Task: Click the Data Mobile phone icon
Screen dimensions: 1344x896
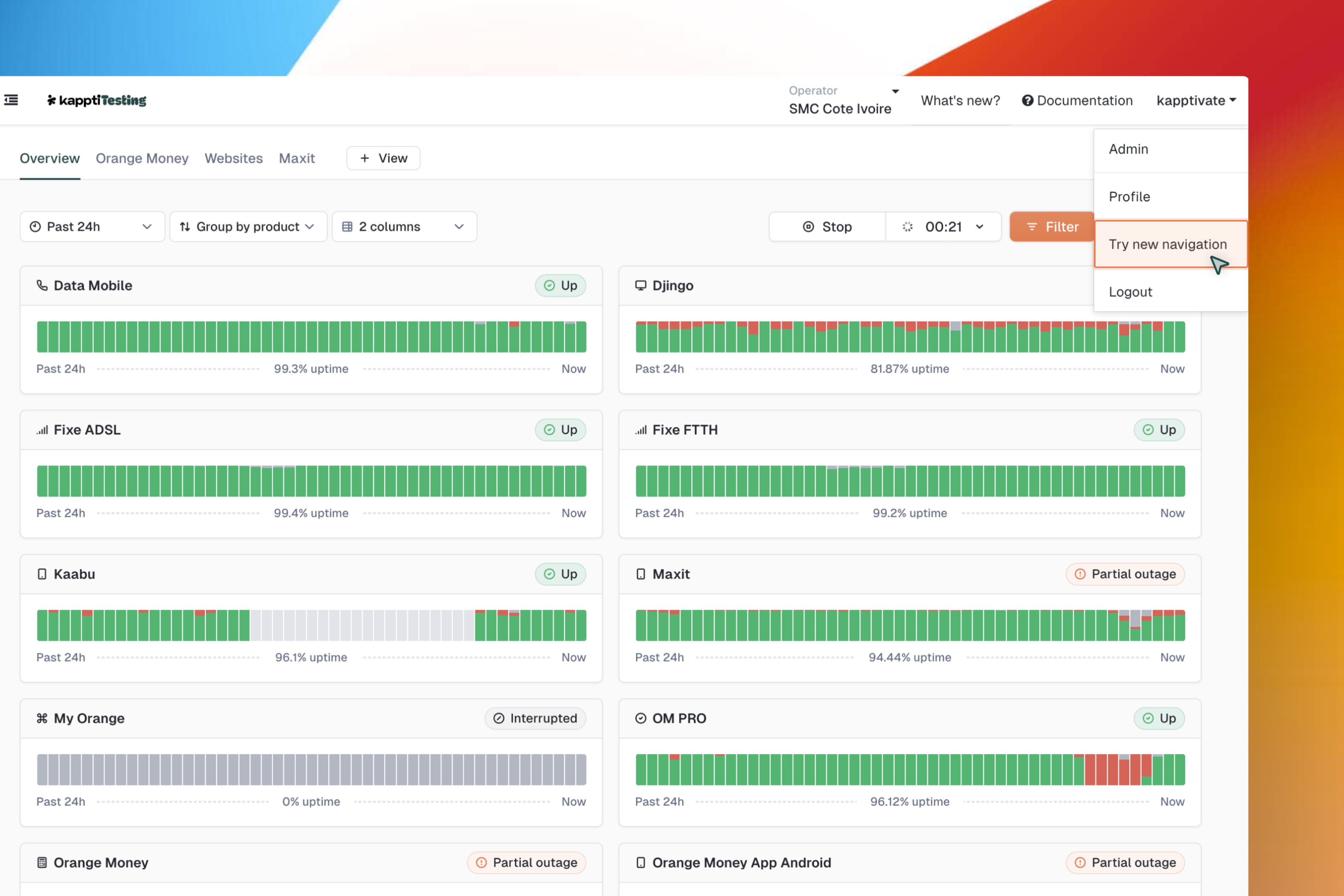Action: tap(42, 285)
